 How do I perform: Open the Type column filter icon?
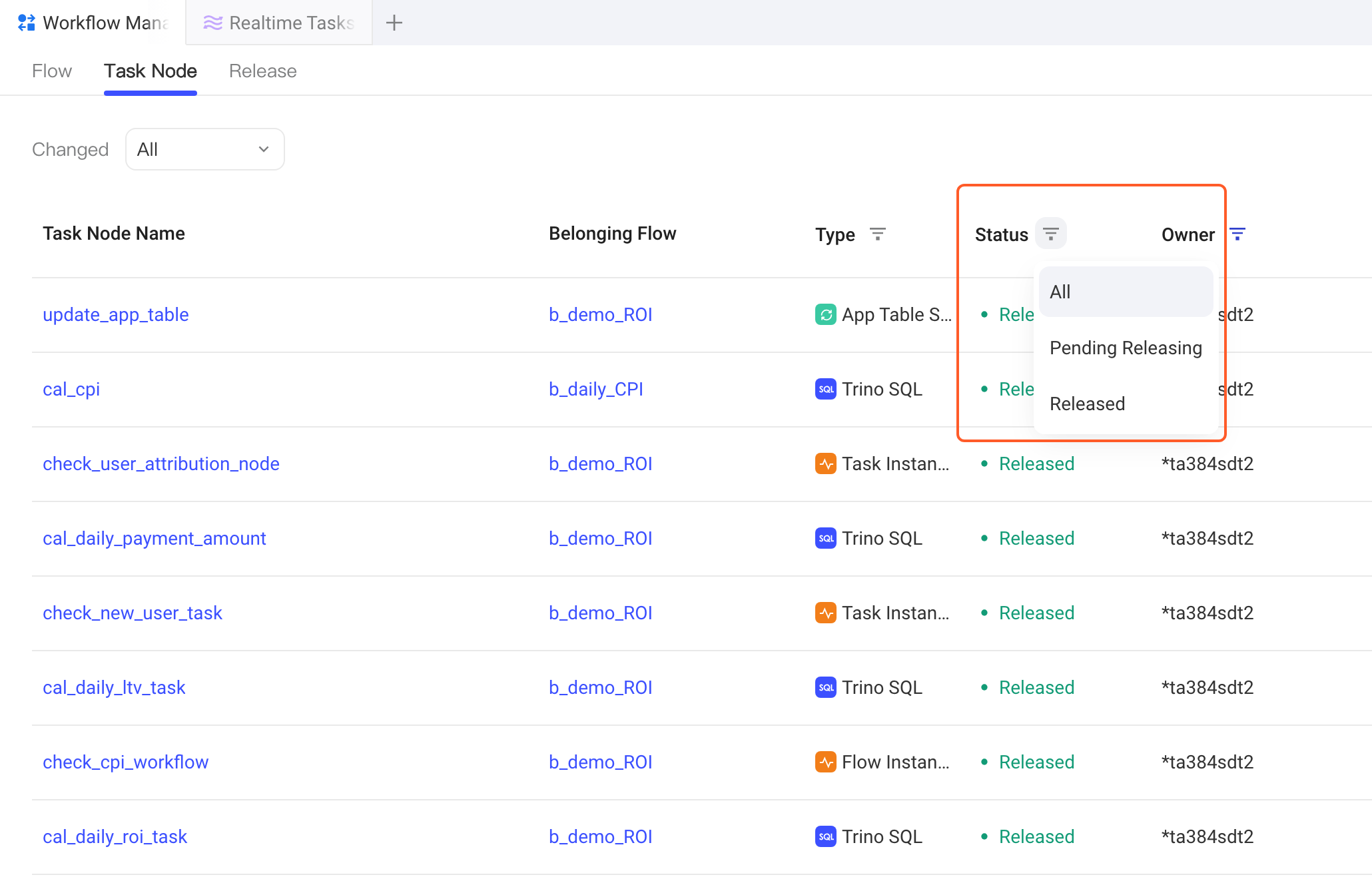(878, 234)
